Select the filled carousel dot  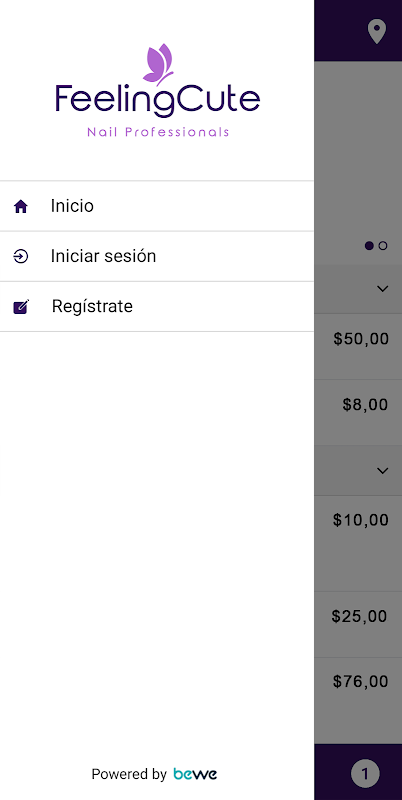(x=369, y=246)
